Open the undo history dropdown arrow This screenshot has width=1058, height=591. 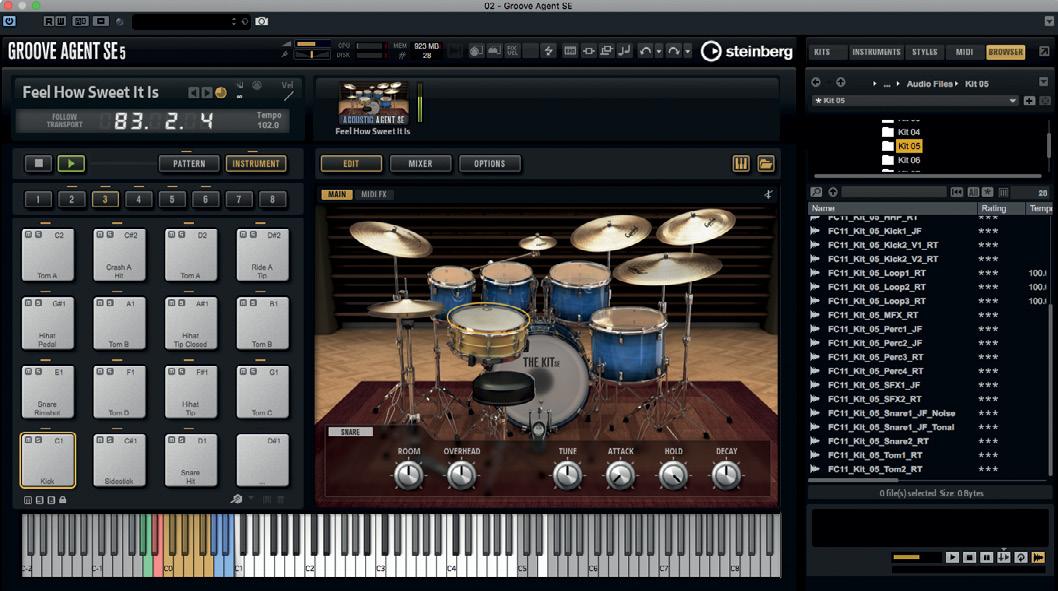pos(659,52)
